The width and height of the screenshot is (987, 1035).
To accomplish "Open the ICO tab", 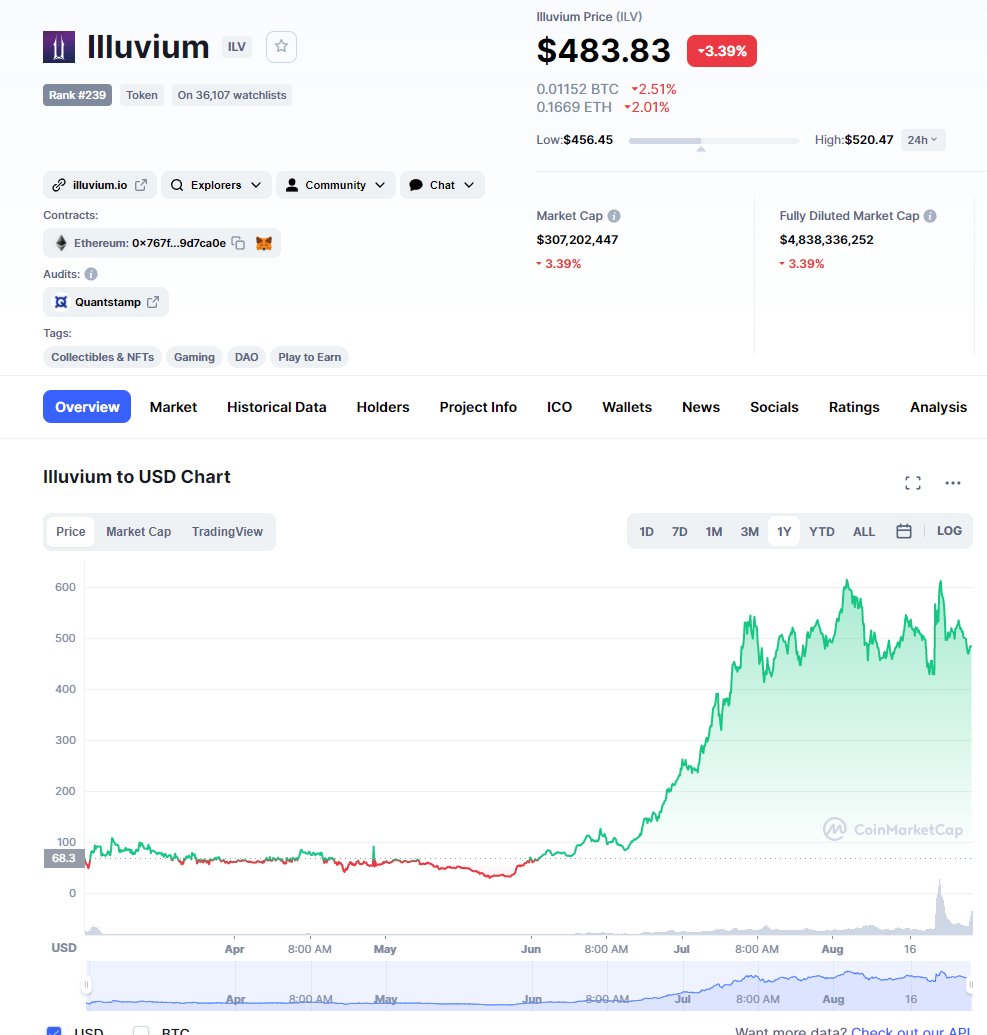I will tap(559, 407).
